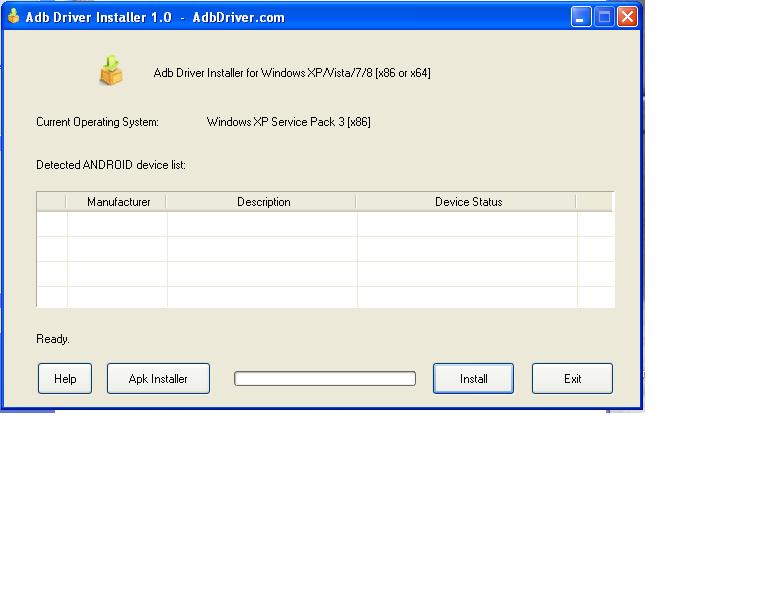This screenshot has width=763, height=598.
Task: Click the "AdbDriver.com" title bar text
Action: (238, 18)
